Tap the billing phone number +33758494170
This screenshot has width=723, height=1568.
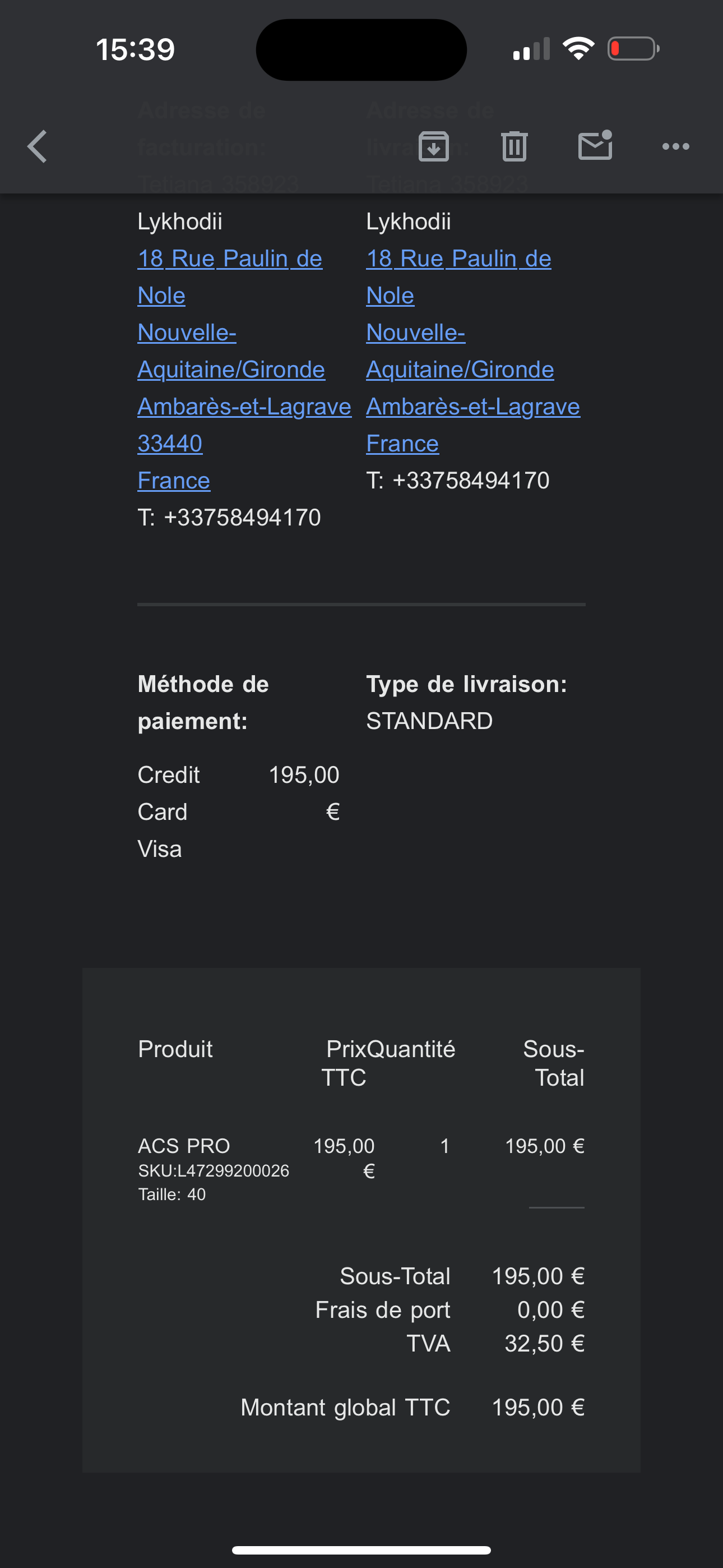pyautogui.click(x=242, y=518)
